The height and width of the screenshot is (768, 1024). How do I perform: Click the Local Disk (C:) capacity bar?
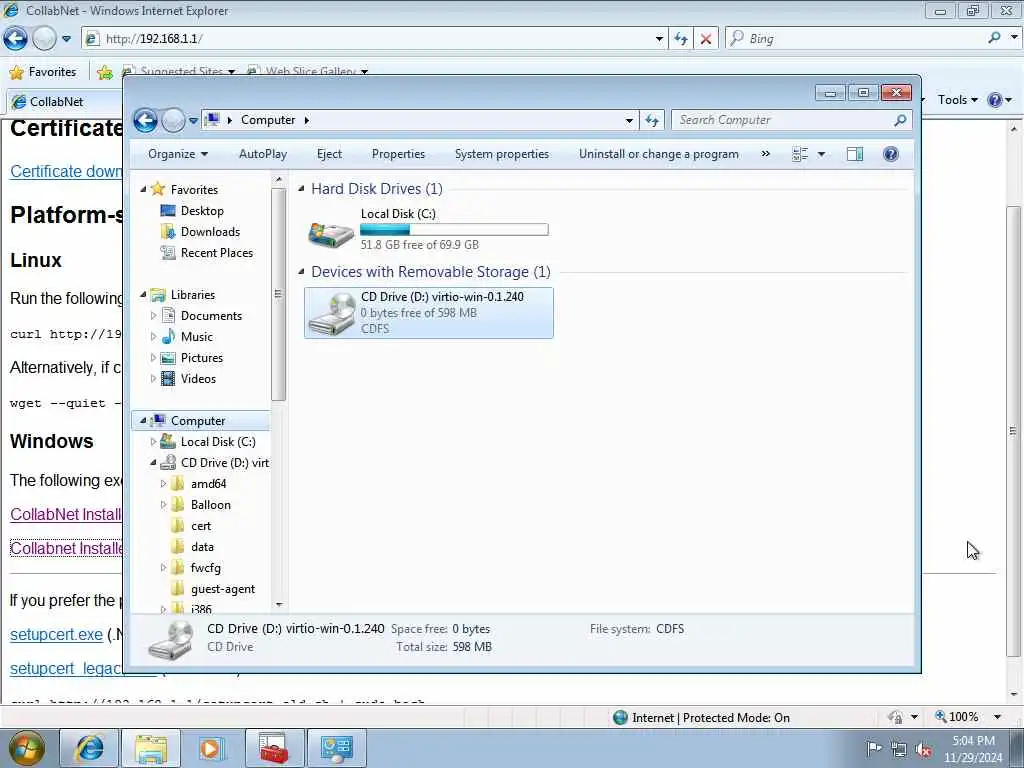454,230
